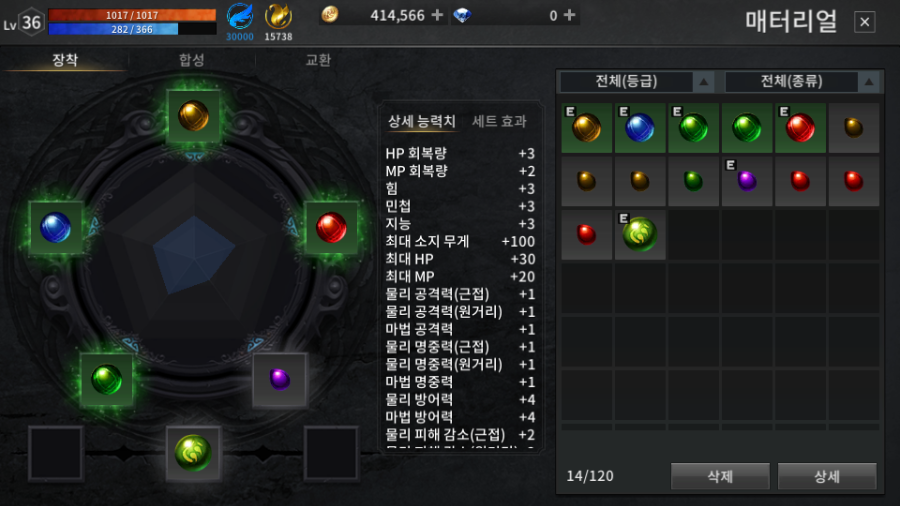This screenshot has height=506, width=900.
Task: Switch to the 교환 tab
Action: [x=318, y=60]
